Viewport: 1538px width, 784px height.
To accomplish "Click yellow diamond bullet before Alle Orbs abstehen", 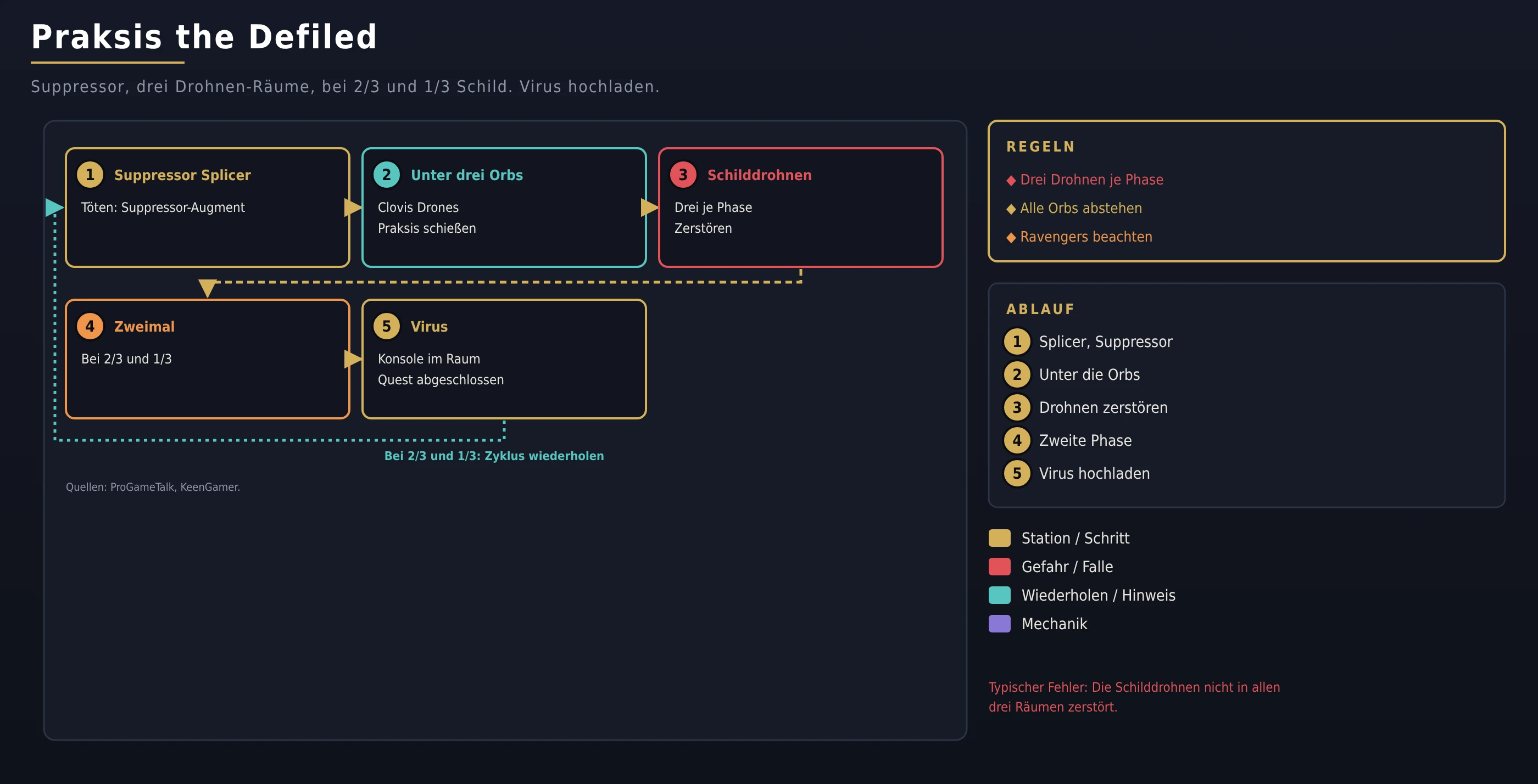I will pos(1011,209).
